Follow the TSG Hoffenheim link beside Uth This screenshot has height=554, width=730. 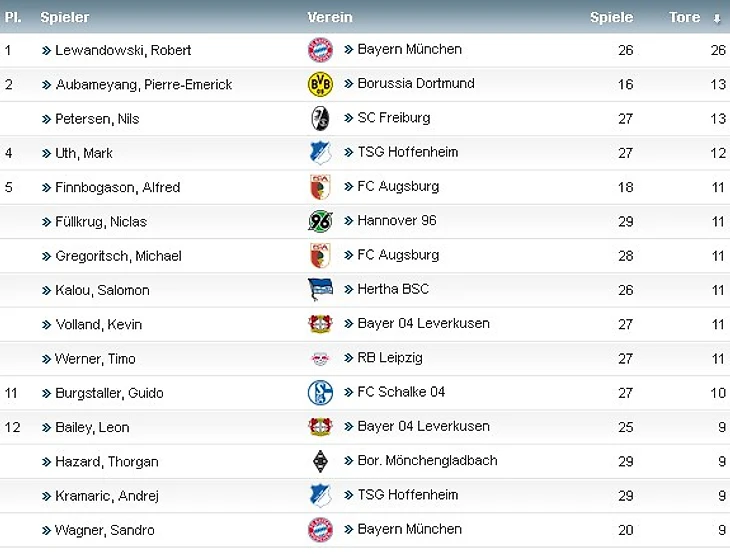click(407, 152)
